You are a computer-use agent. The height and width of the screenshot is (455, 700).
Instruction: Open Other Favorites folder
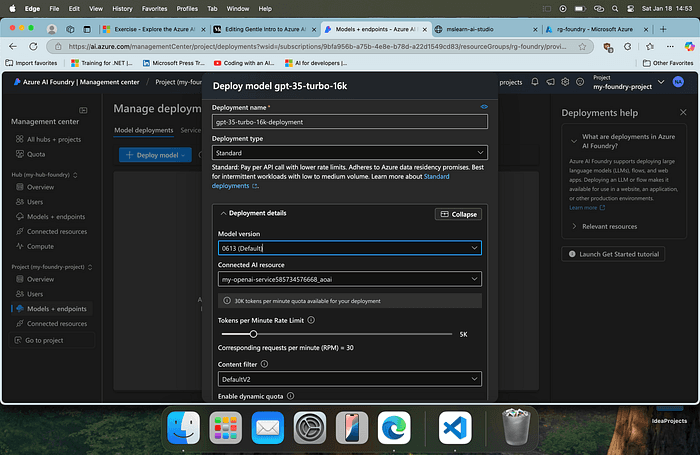[667, 63]
